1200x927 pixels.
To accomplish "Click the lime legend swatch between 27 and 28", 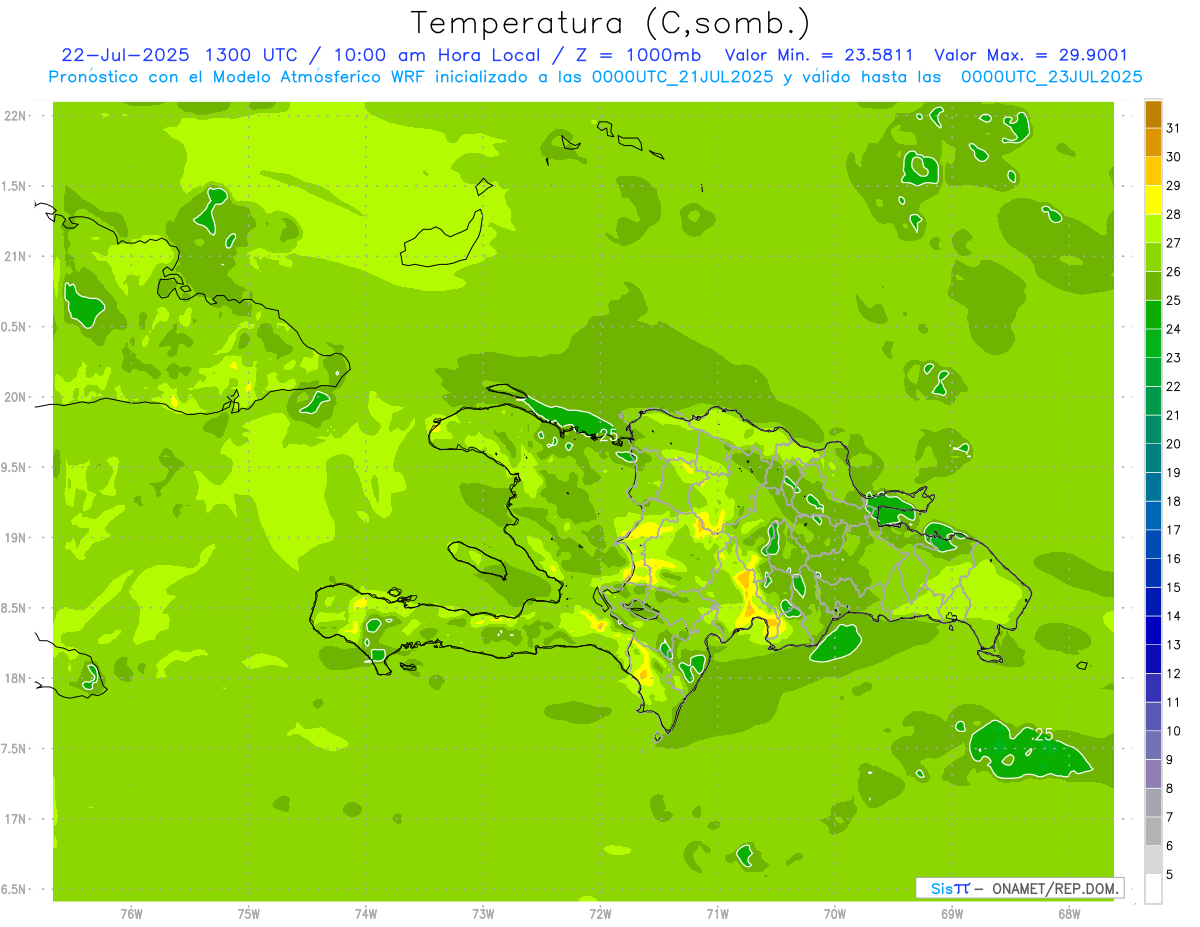I will 1153,229.
